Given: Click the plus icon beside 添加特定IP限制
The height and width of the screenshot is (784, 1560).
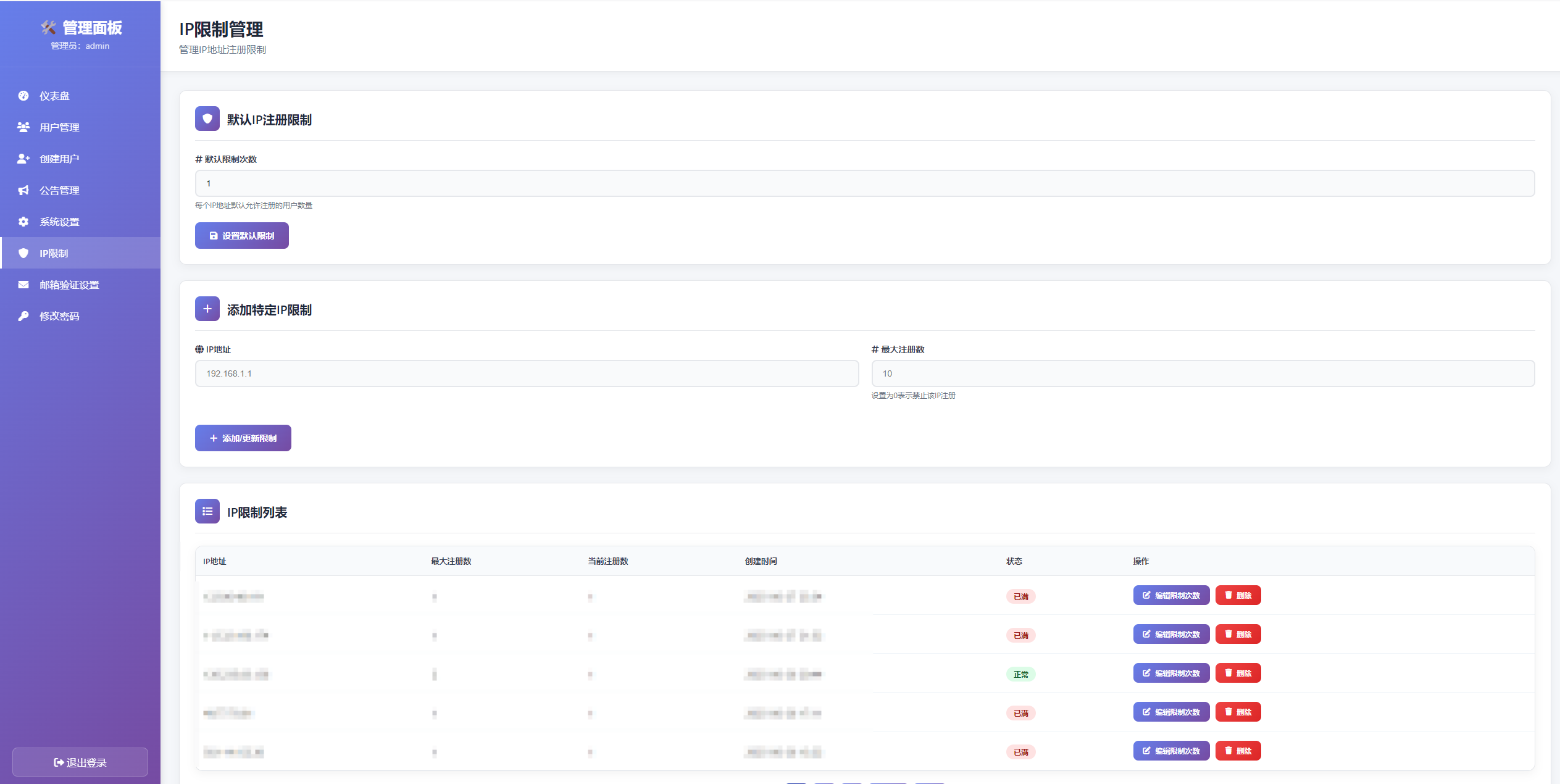Looking at the screenshot, I should coord(207,309).
